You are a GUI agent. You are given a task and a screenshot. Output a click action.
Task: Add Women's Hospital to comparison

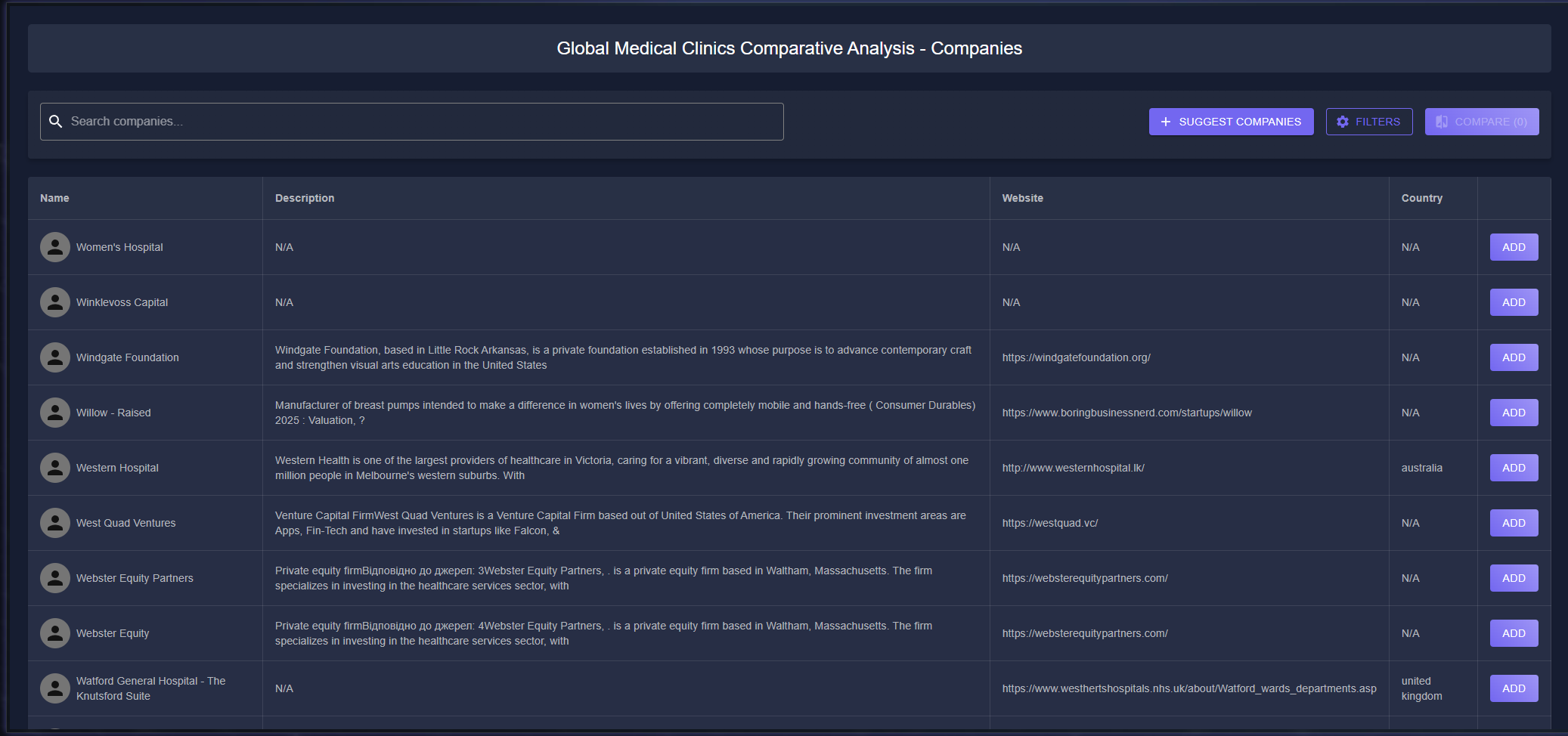[x=1514, y=247]
